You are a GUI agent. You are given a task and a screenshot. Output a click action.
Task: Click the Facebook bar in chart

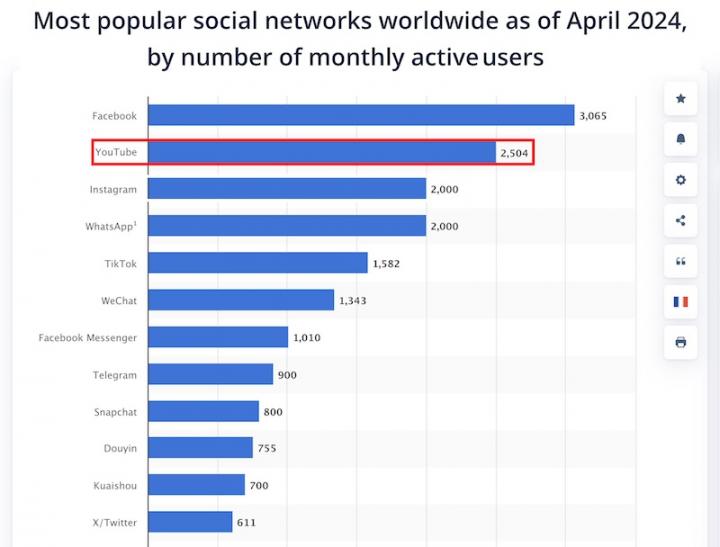[x=361, y=115]
